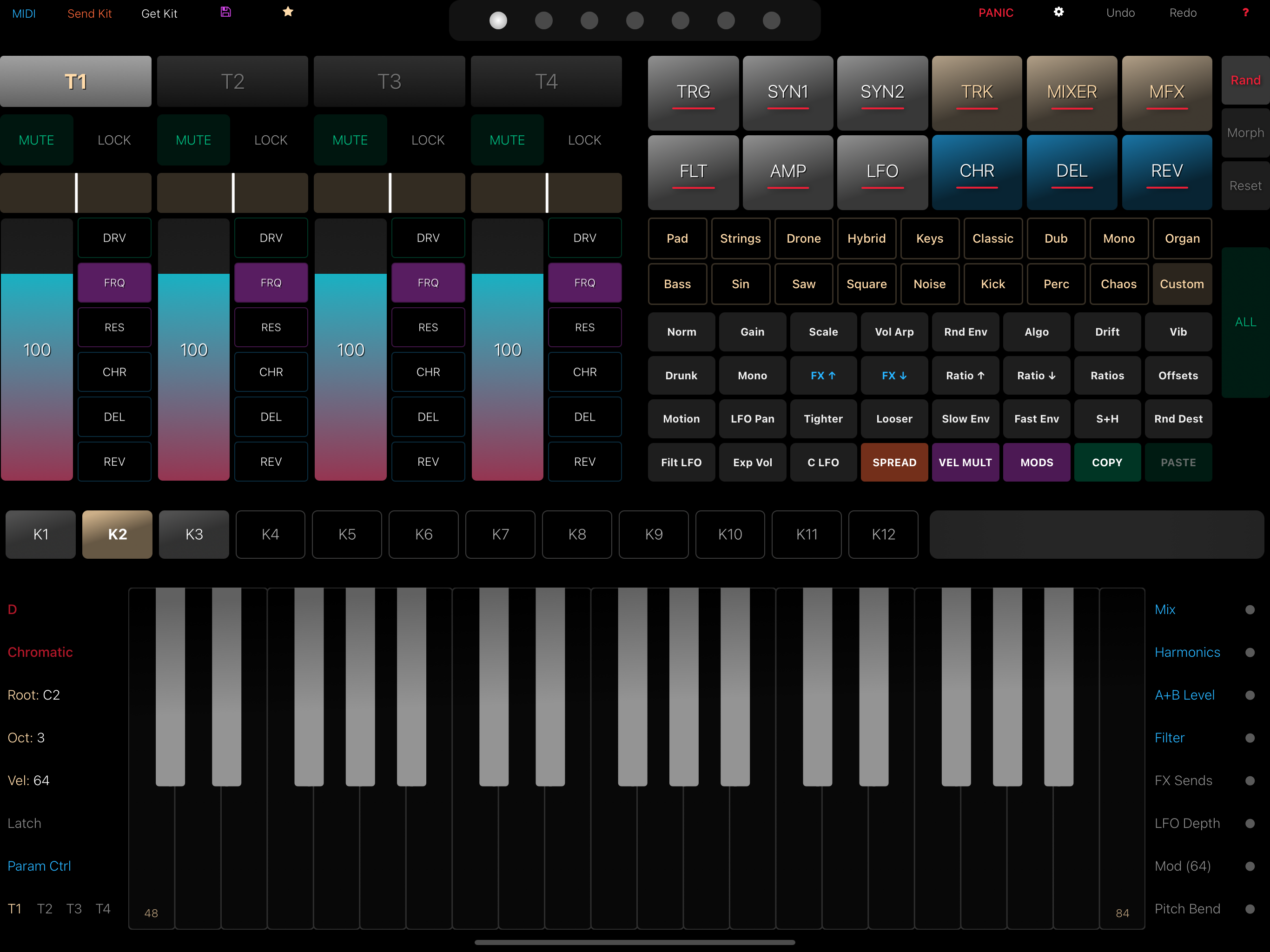
Task: Click the PANIC button
Action: click(x=996, y=13)
